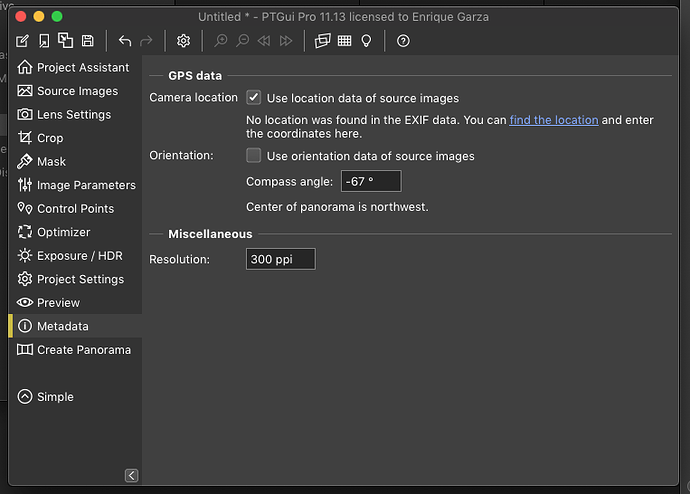Select the Create Panorama tab
The height and width of the screenshot is (494, 690).
83,350
